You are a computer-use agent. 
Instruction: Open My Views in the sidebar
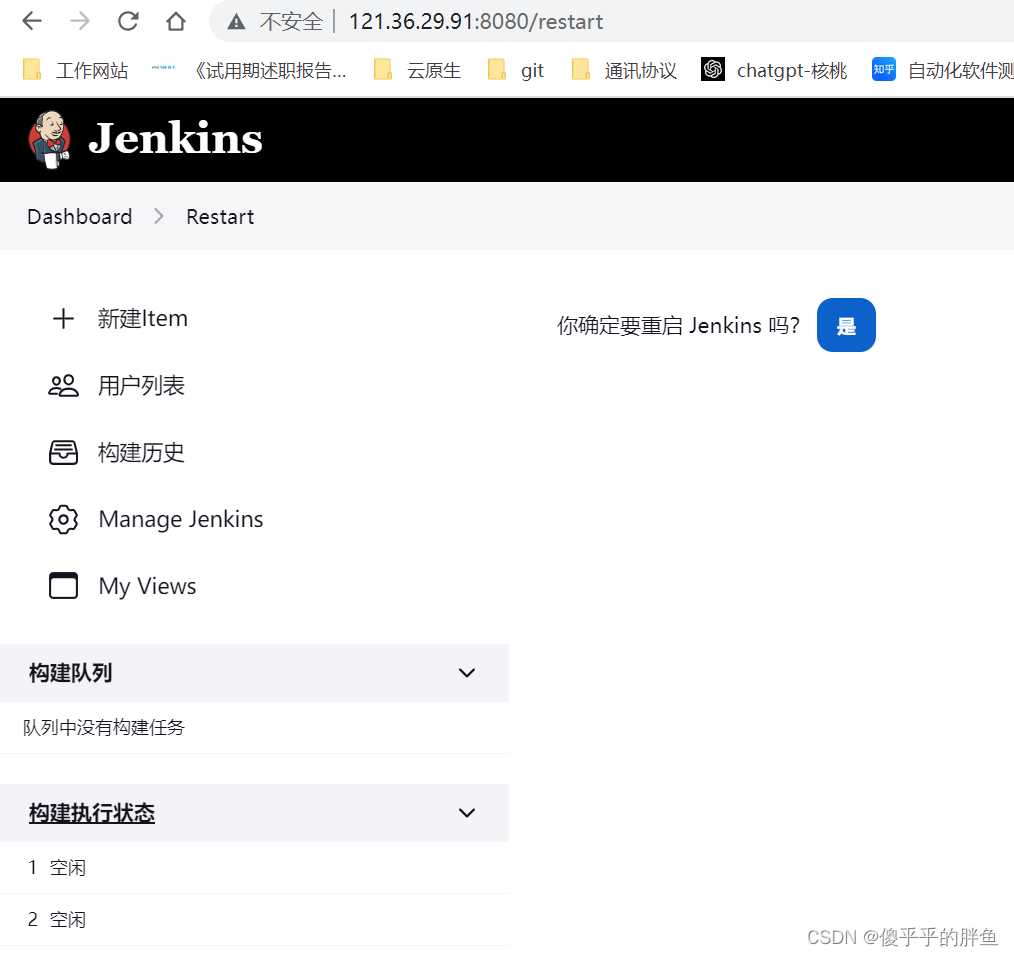(x=147, y=586)
